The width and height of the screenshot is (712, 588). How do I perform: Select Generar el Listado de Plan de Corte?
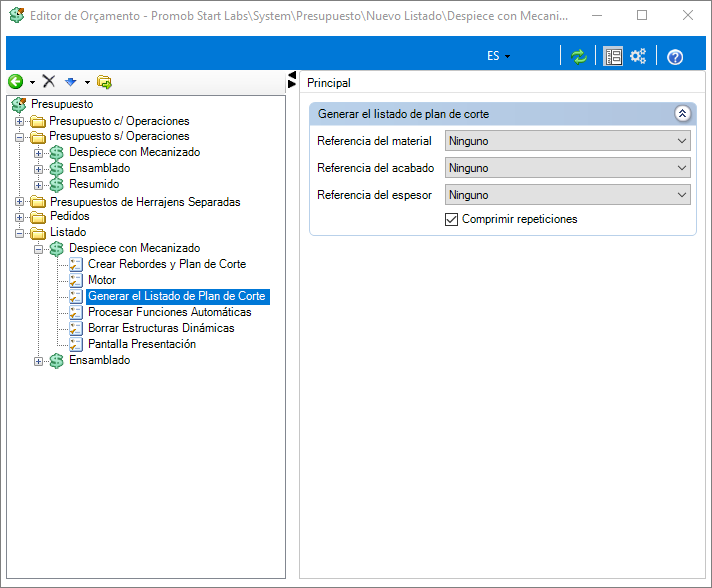177,296
